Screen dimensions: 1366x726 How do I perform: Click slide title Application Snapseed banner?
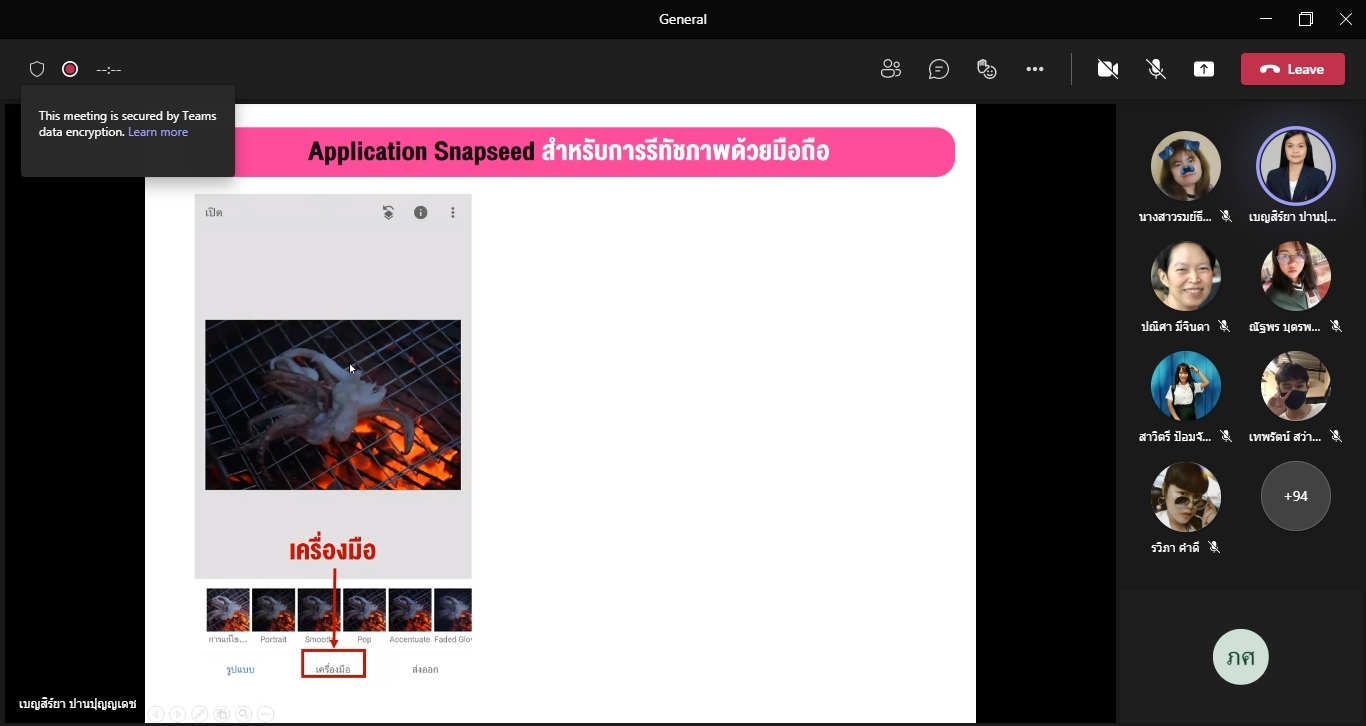tap(568, 152)
